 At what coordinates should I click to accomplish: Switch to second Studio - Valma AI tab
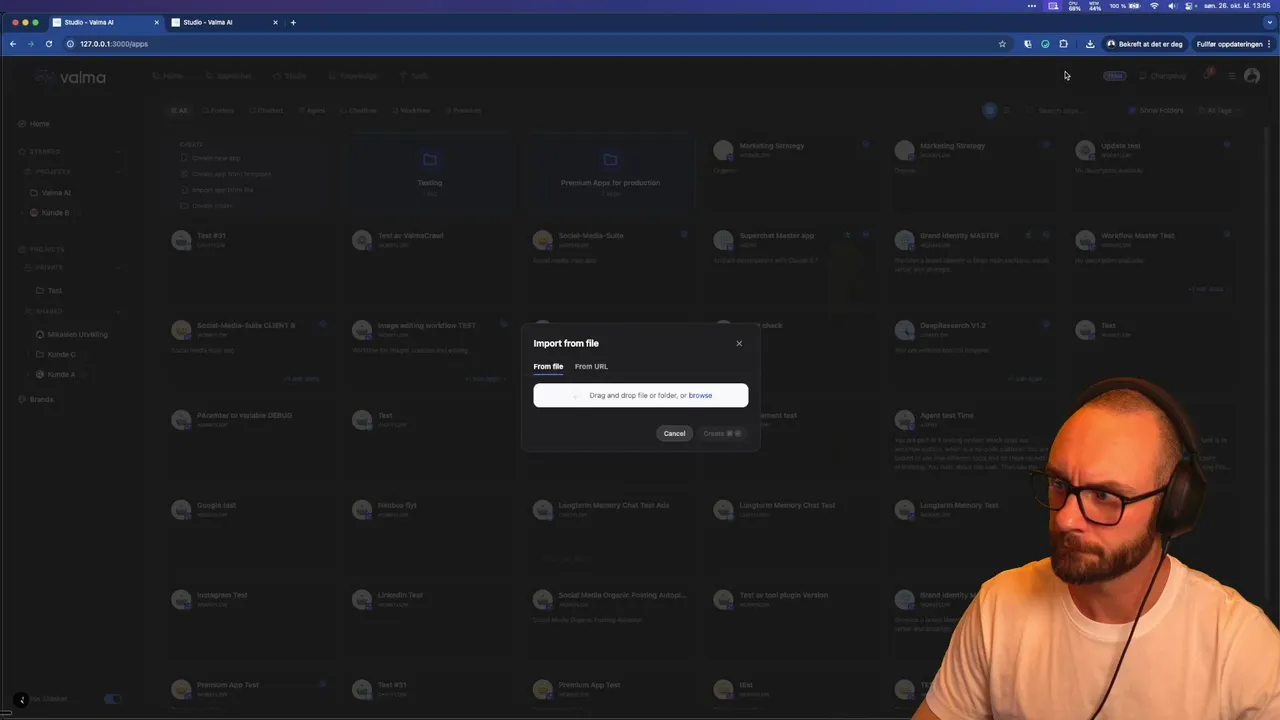pos(224,22)
